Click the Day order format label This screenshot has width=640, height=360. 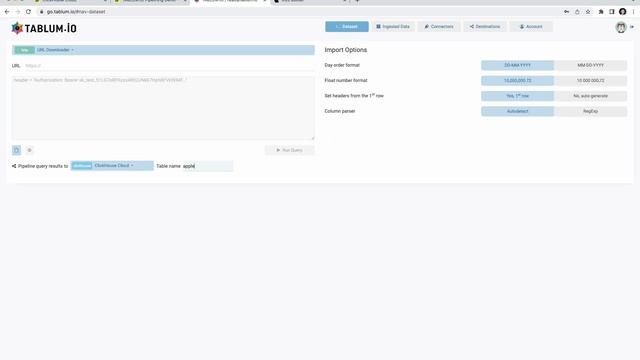click(x=342, y=65)
